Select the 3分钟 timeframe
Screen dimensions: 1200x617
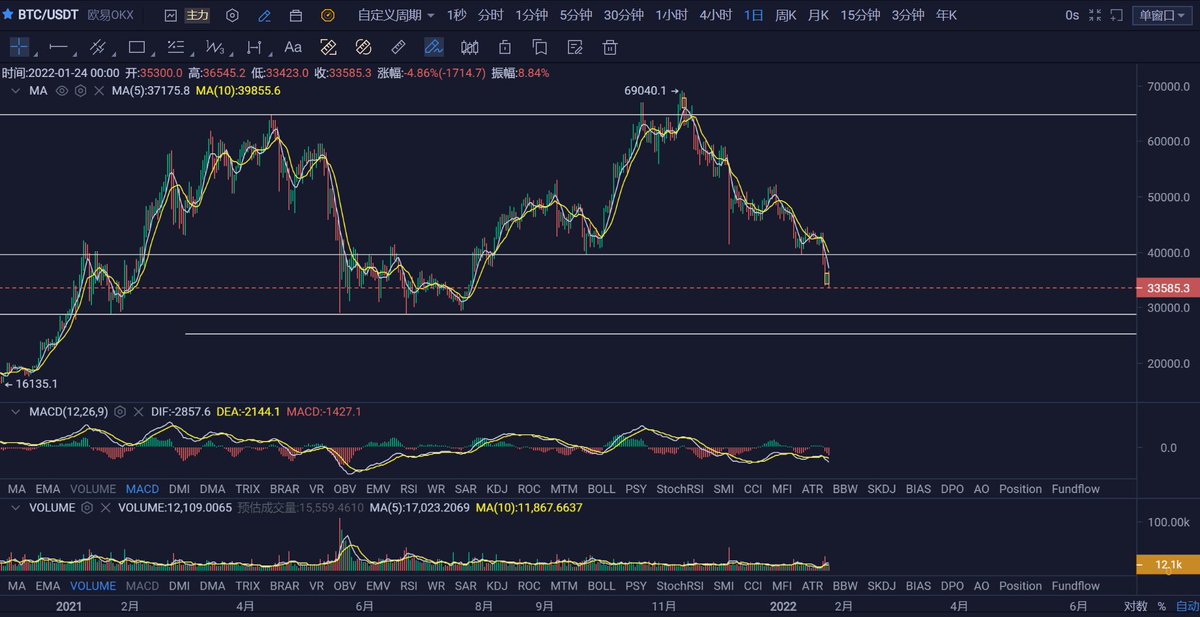click(x=907, y=16)
